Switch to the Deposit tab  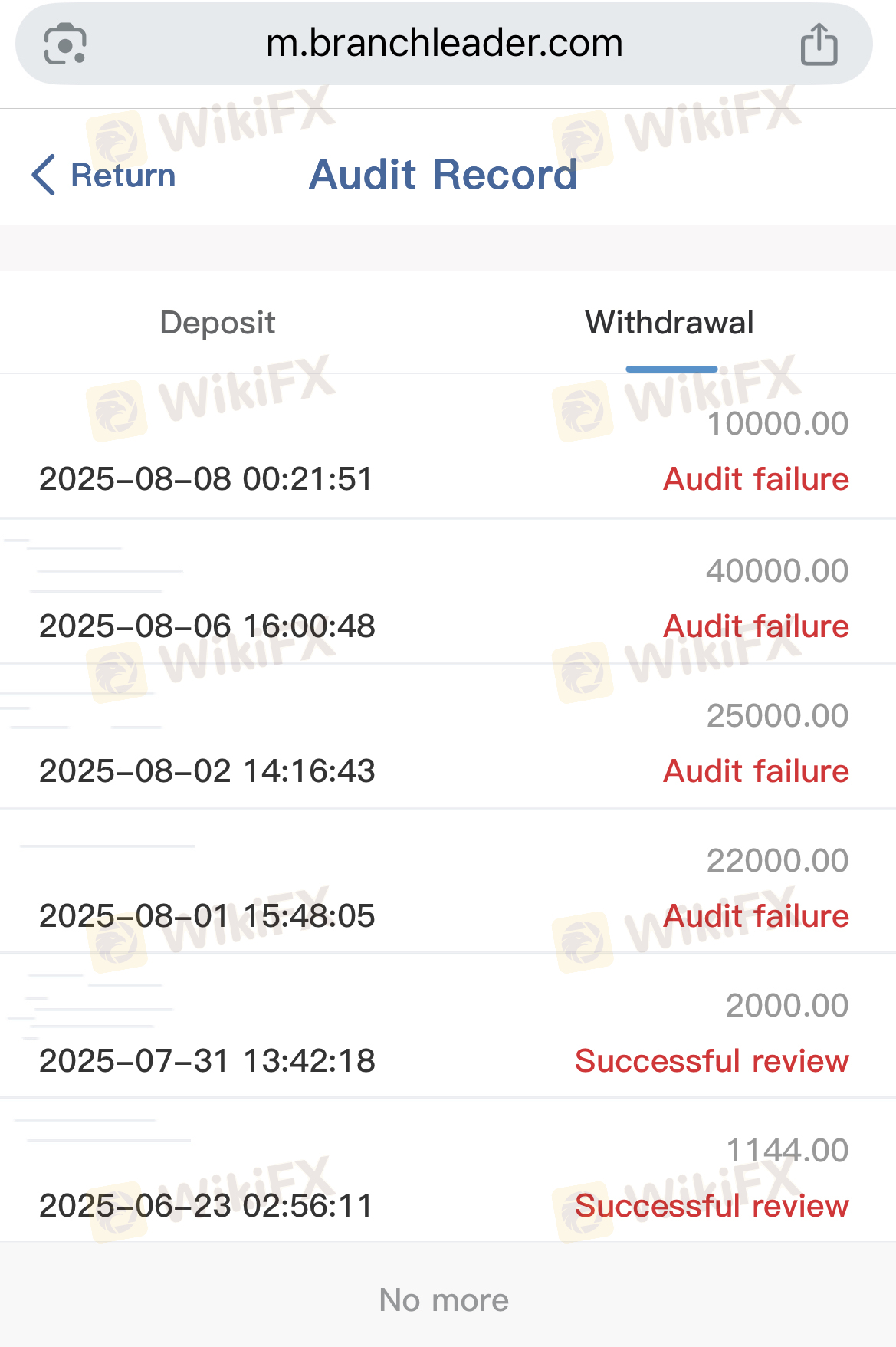click(218, 323)
